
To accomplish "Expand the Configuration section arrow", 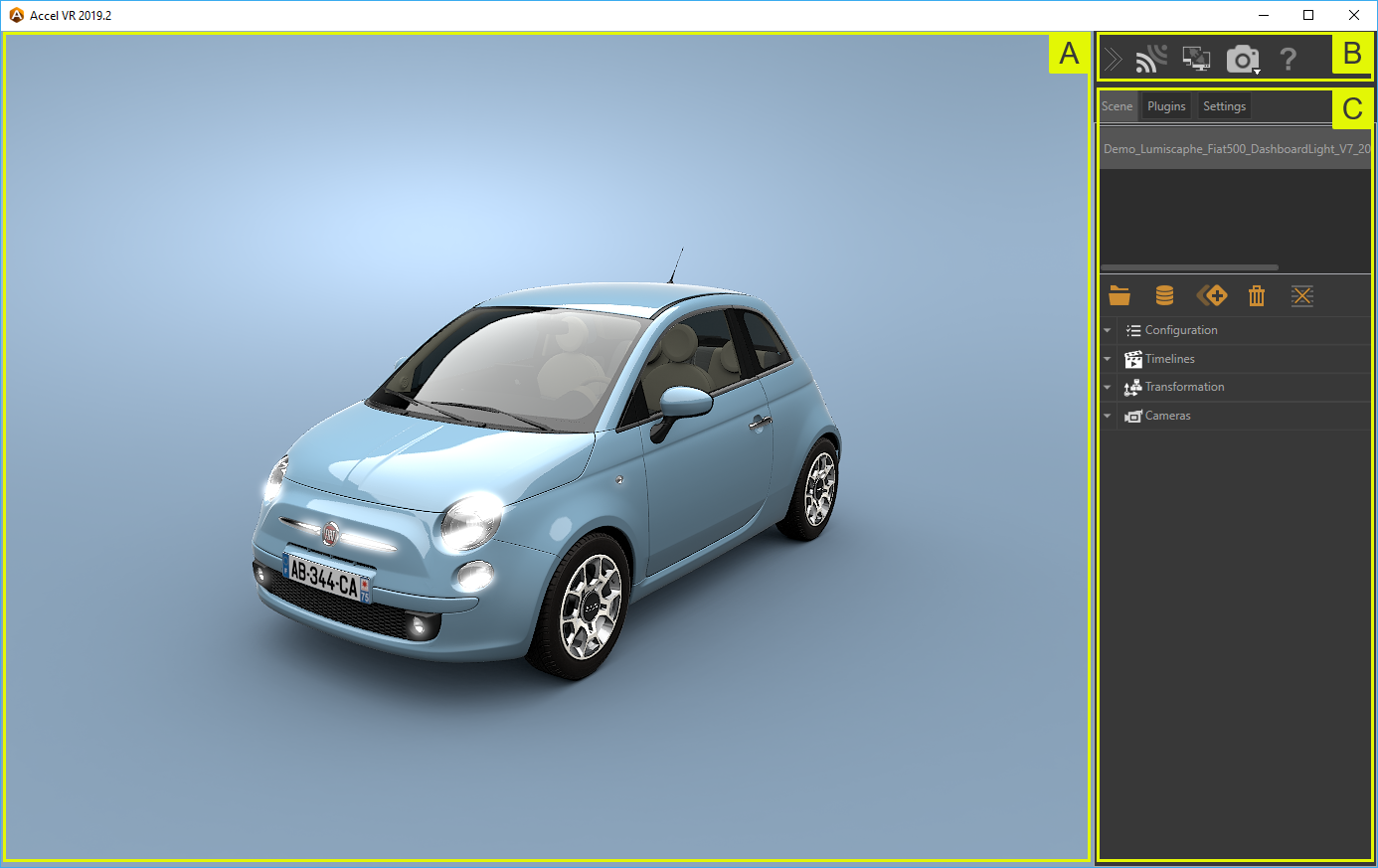I will pos(1108,331).
